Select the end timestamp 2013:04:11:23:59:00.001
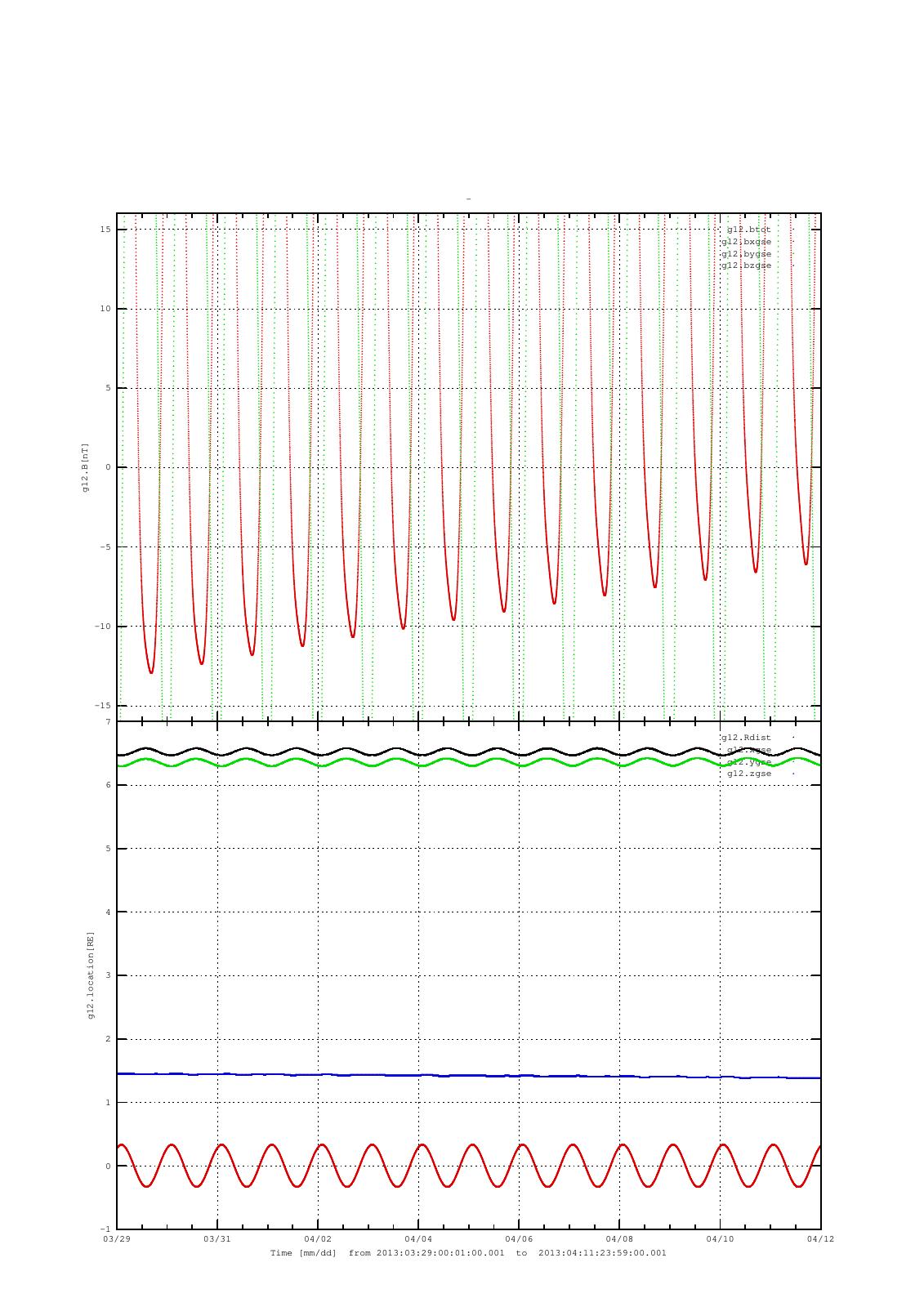924x1307 pixels. pos(602,1253)
